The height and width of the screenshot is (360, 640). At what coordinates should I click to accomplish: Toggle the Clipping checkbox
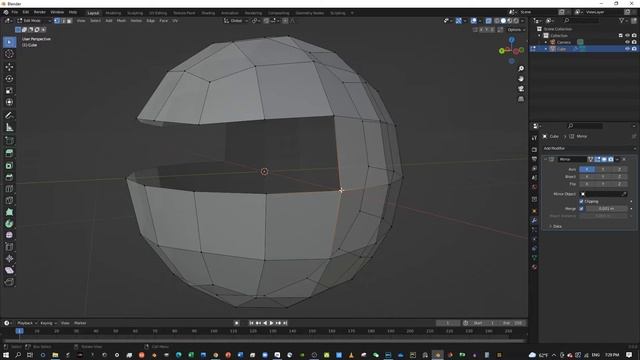[x=581, y=201]
